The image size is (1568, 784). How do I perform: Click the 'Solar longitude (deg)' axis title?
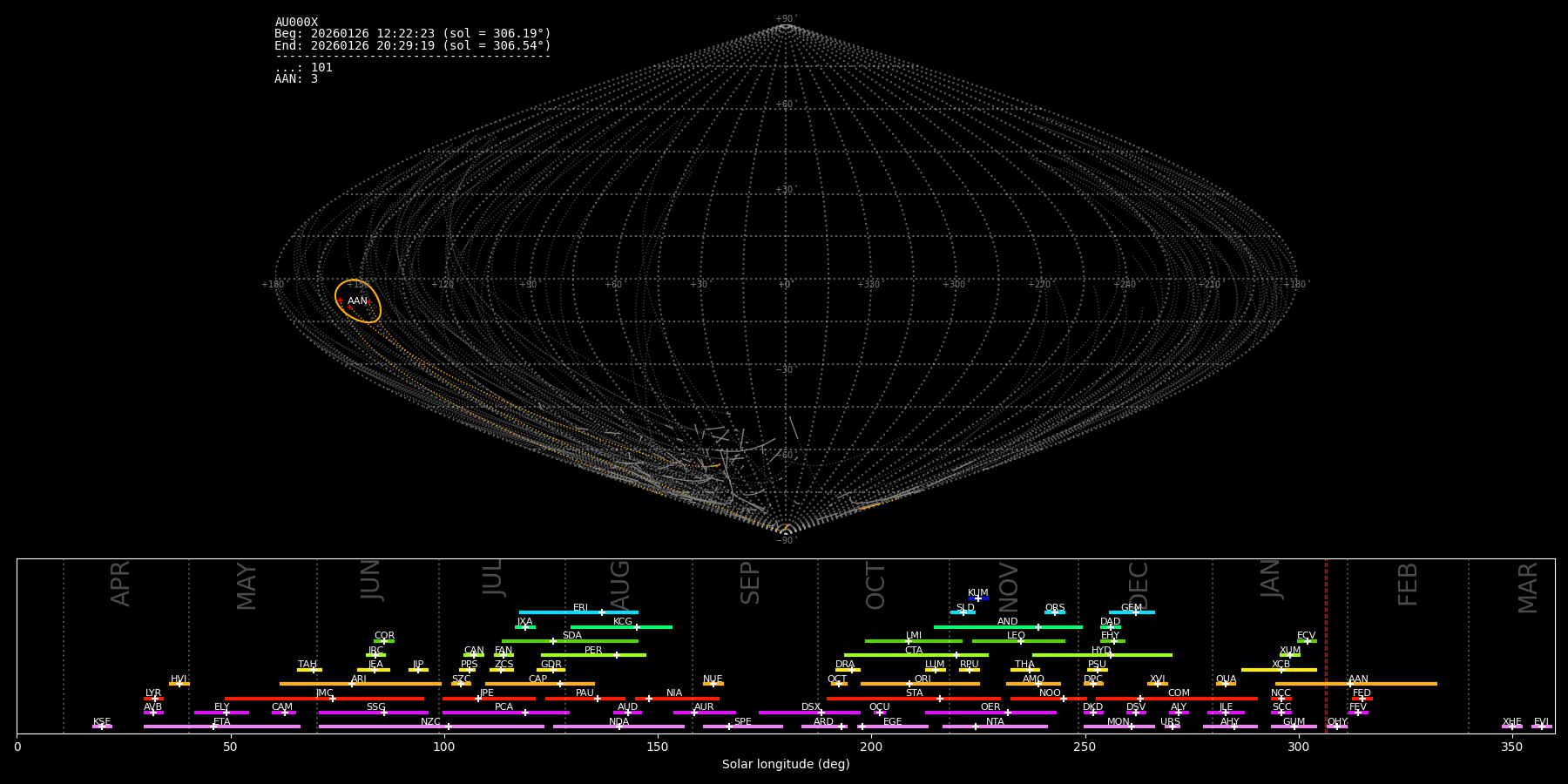(x=786, y=765)
